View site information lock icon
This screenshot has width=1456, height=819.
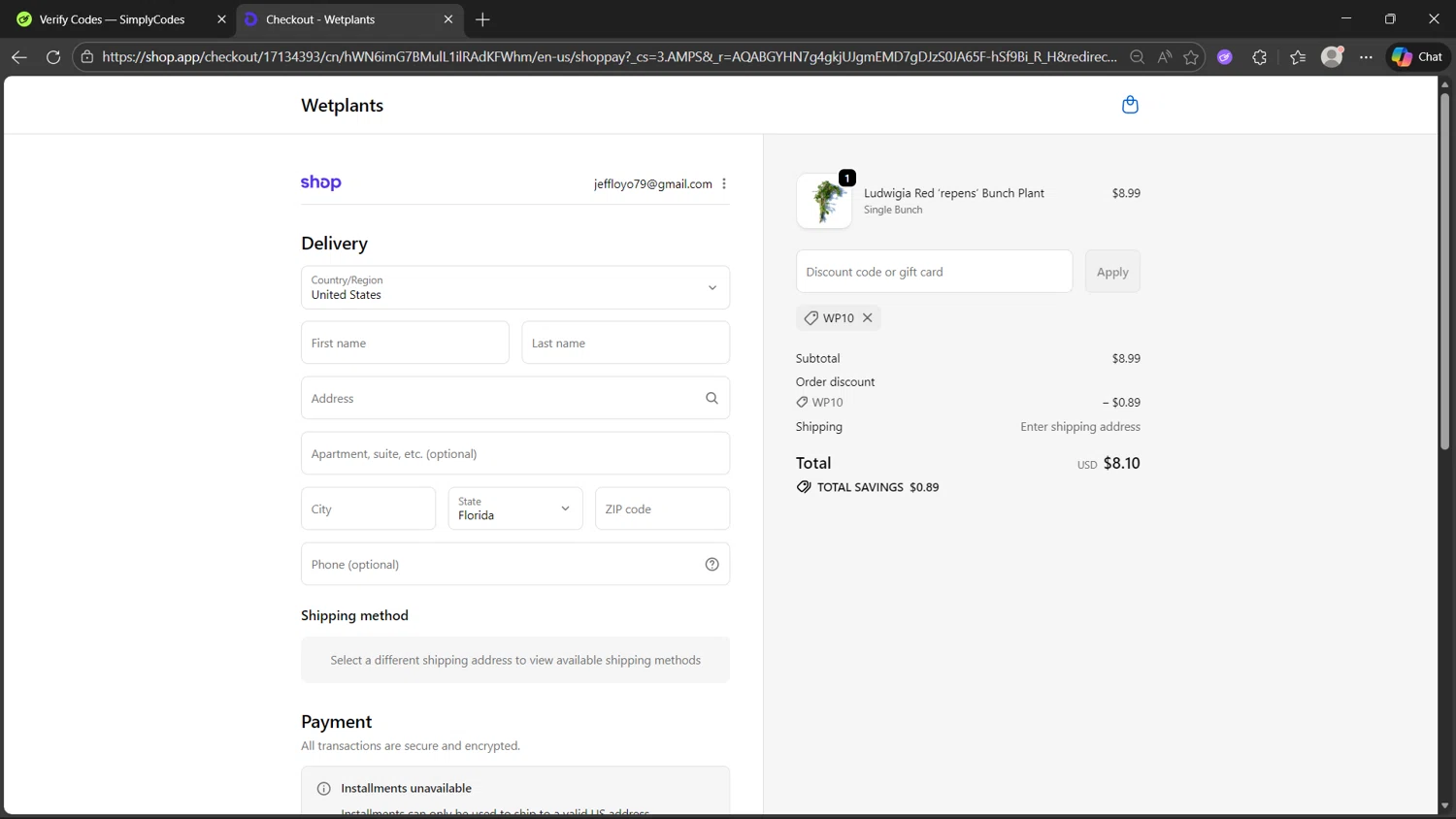(x=87, y=57)
